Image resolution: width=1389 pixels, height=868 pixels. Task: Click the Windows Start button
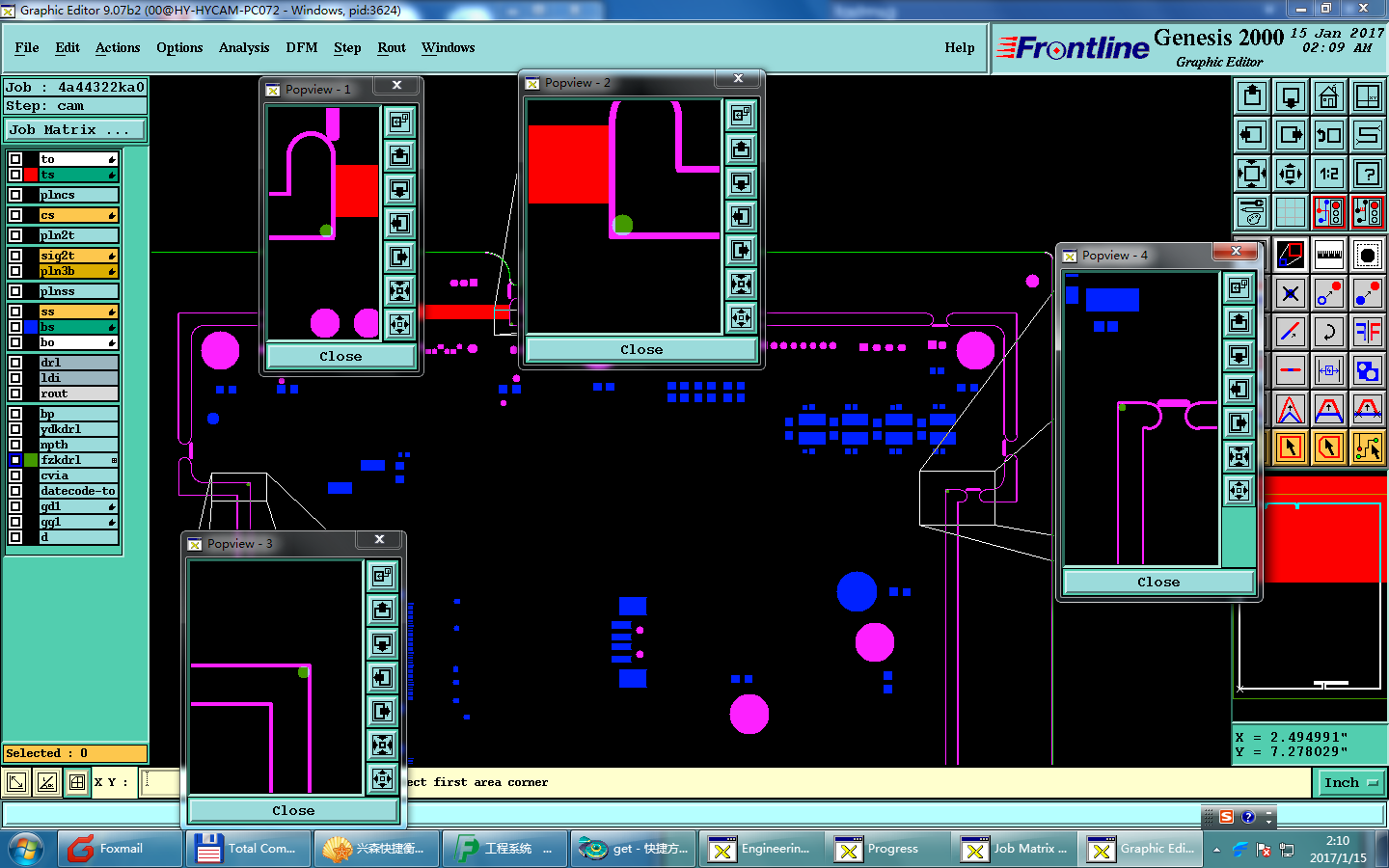[x=26, y=849]
